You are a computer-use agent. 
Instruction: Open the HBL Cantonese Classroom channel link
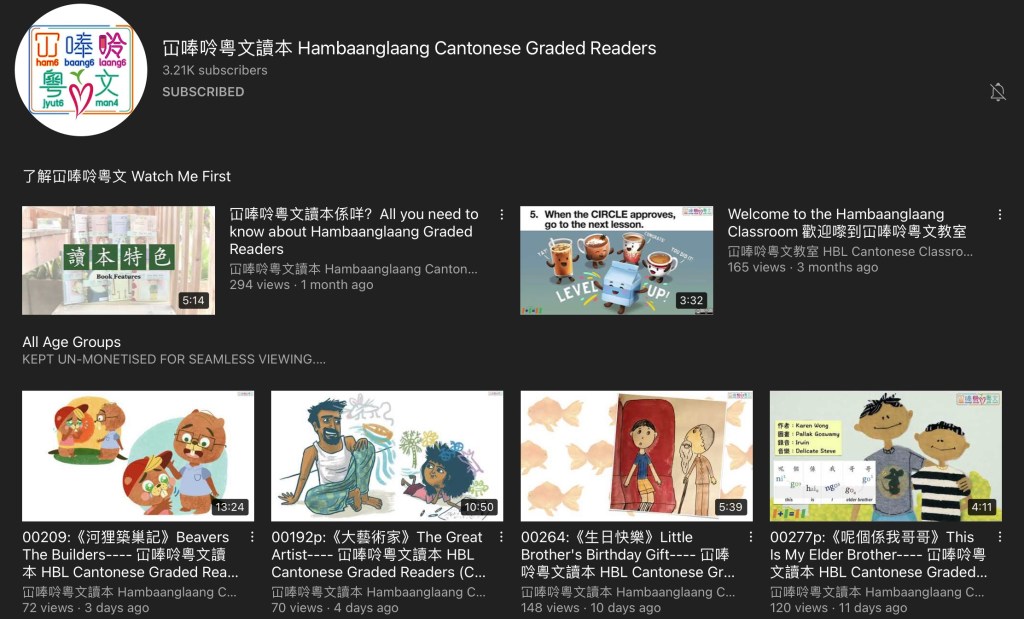coord(850,252)
